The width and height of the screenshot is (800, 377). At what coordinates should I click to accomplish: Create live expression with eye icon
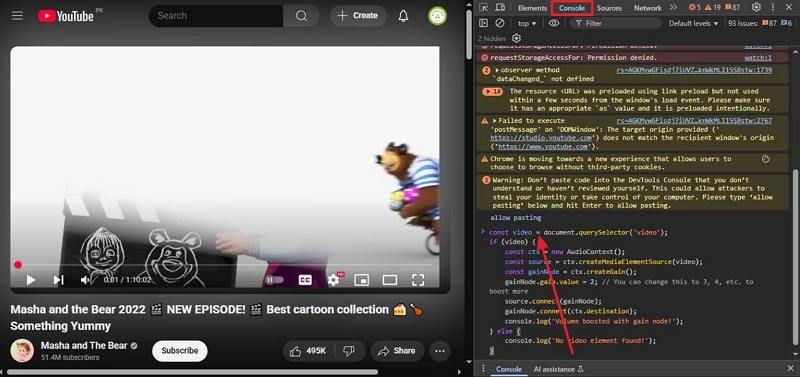click(x=554, y=23)
